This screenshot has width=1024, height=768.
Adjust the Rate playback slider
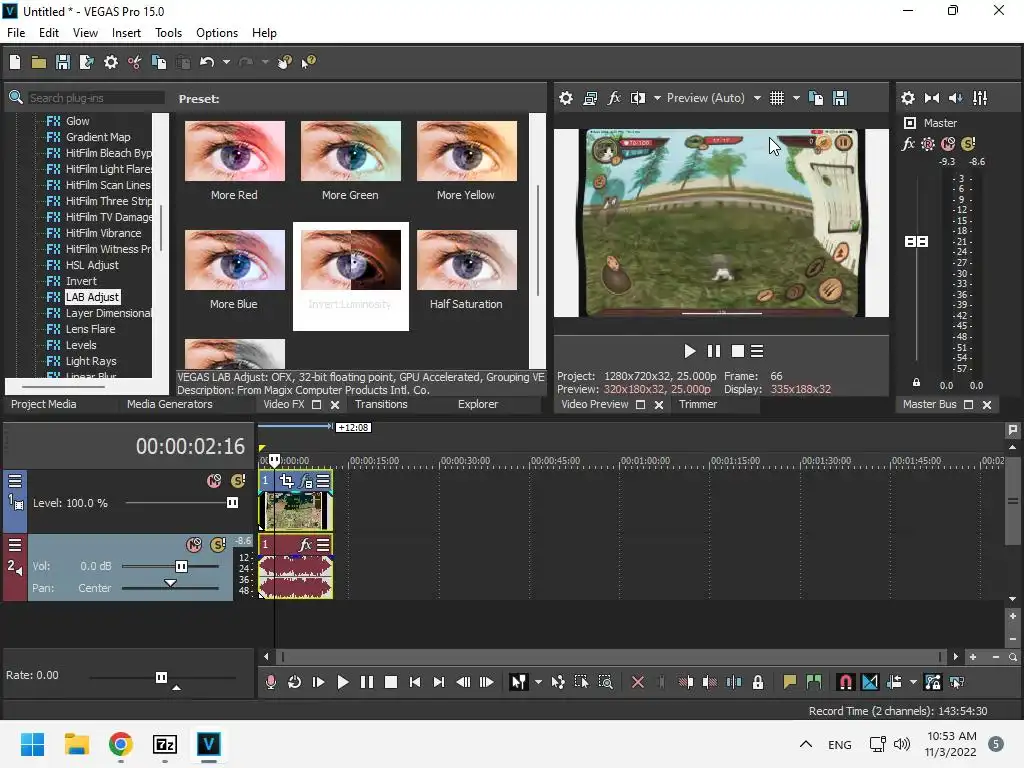click(x=162, y=677)
